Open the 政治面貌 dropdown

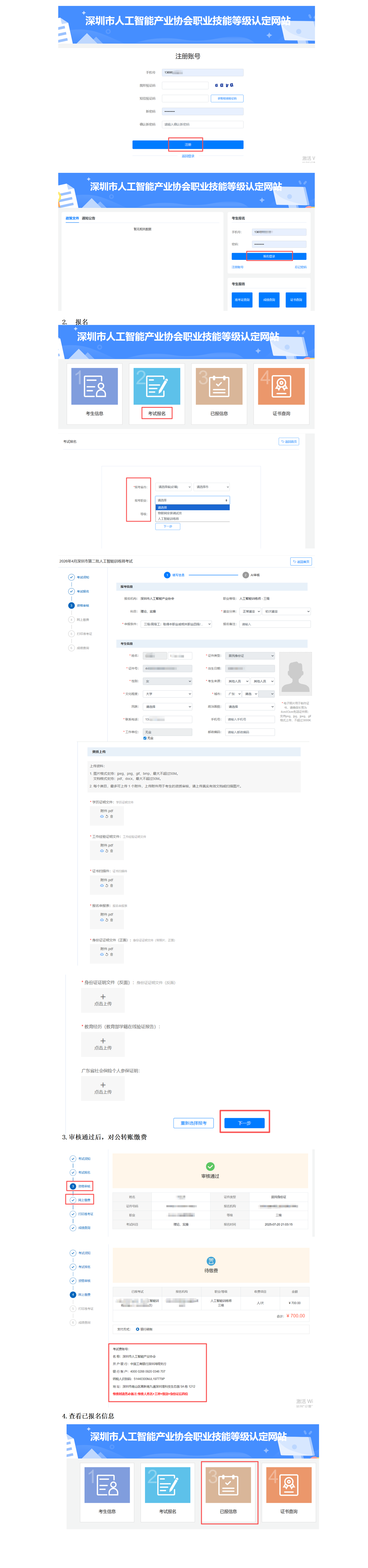click(x=250, y=707)
